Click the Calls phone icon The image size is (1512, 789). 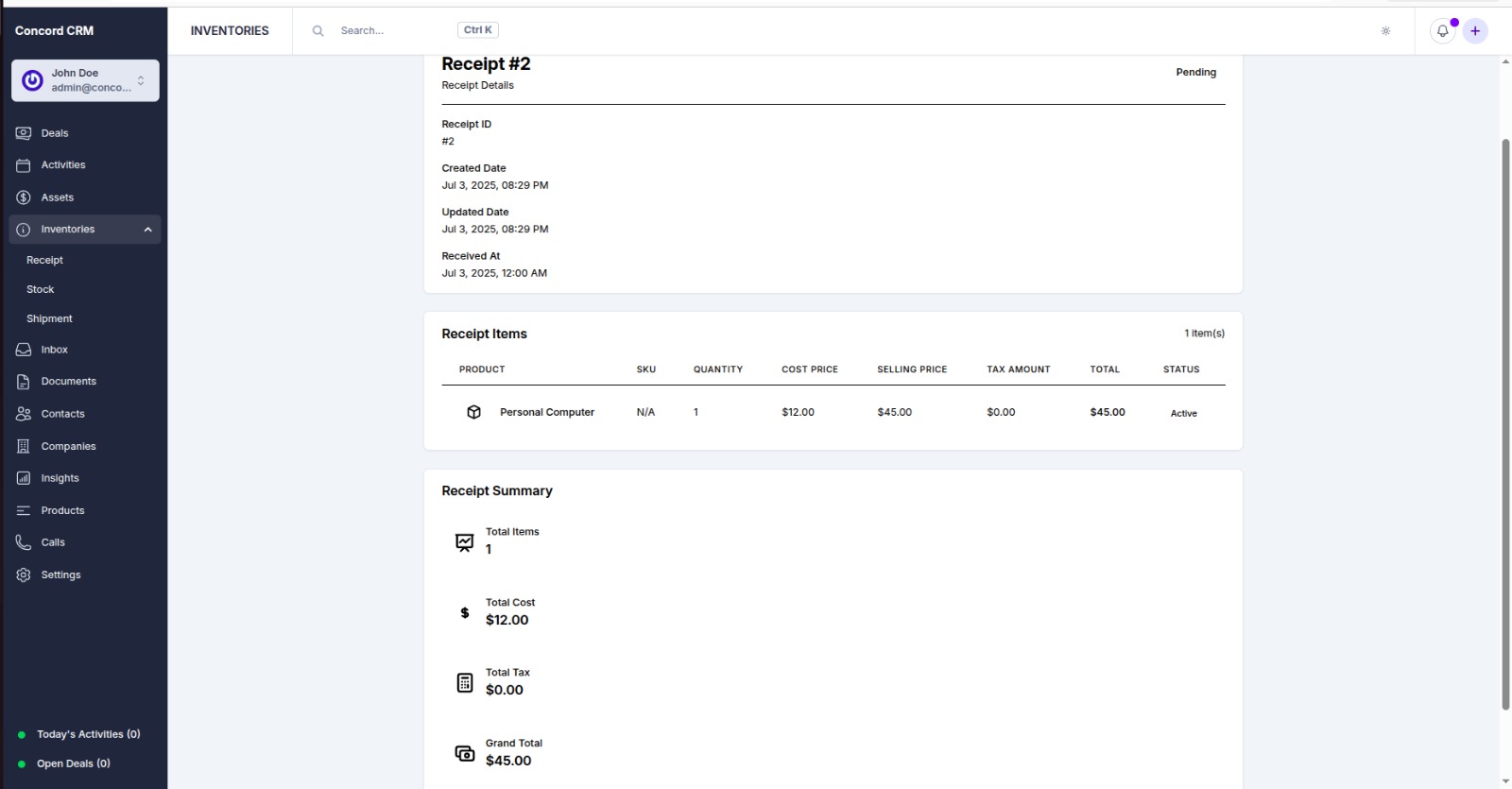coord(24,542)
